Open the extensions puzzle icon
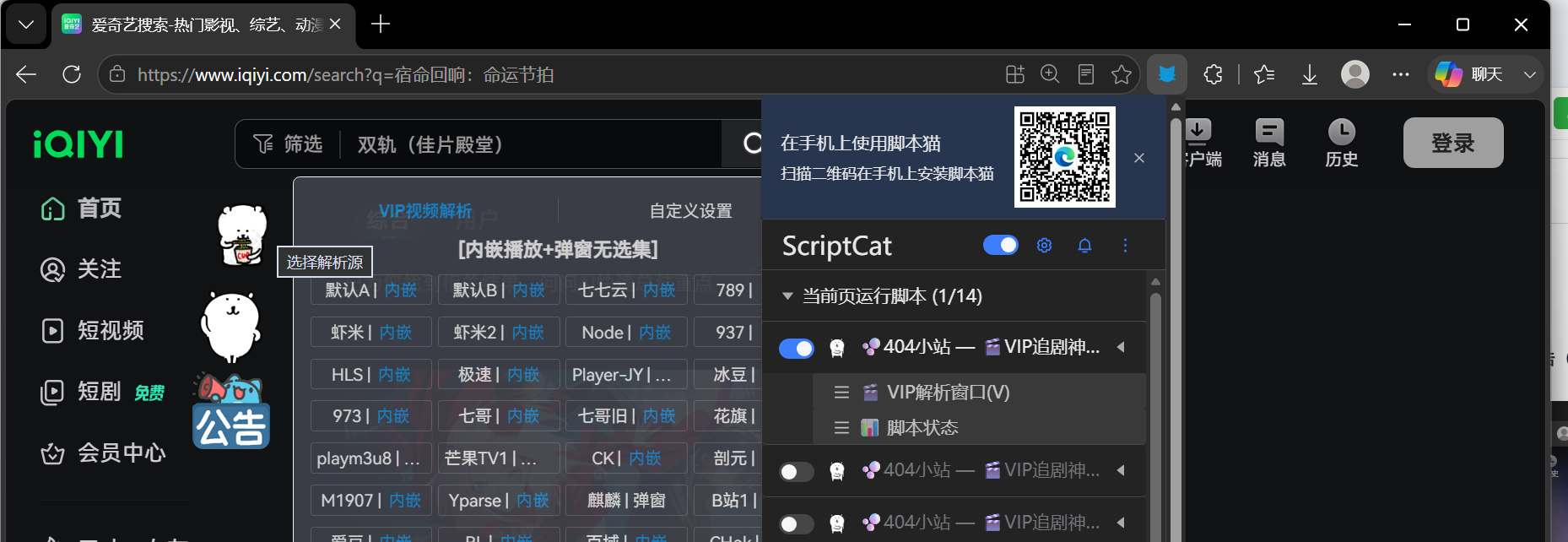The image size is (1568, 542). (x=1213, y=74)
